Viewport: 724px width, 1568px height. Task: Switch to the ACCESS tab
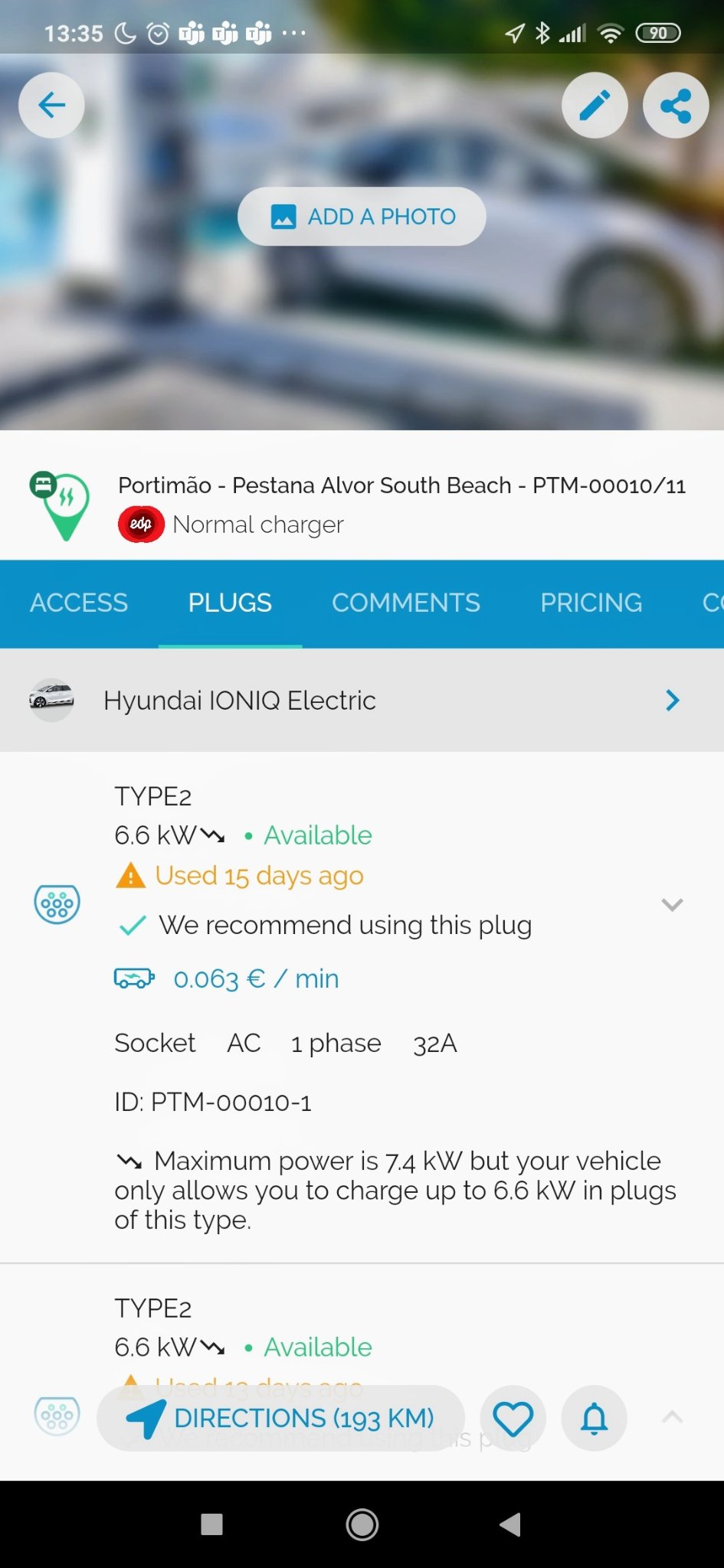pyautogui.click(x=79, y=603)
